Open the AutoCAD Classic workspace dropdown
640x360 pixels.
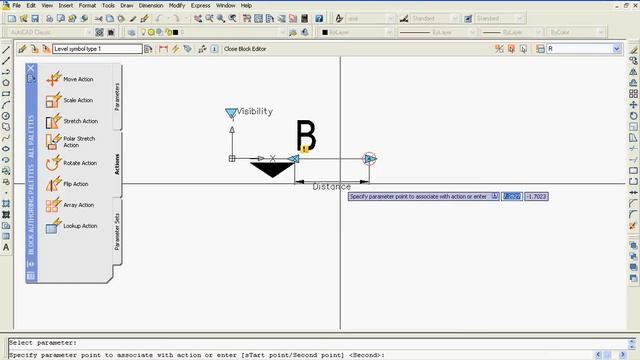tap(88, 32)
